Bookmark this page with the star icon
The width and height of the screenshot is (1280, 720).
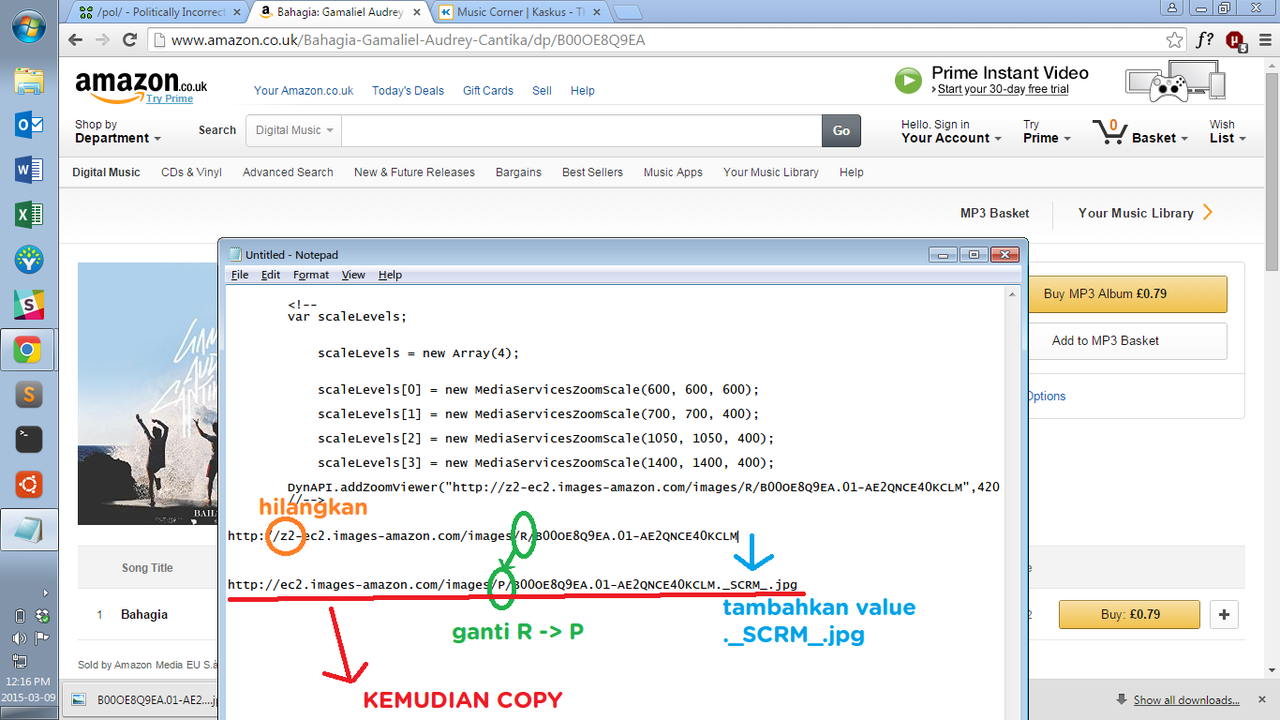click(1175, 40)
